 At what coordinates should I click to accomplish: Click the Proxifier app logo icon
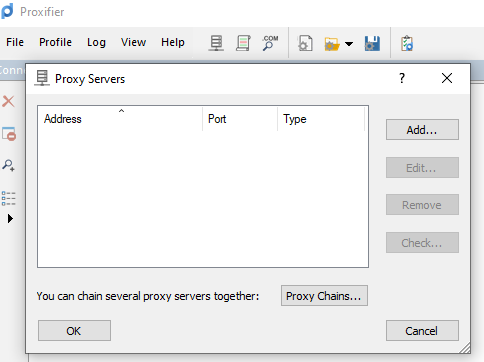(7, 11)
